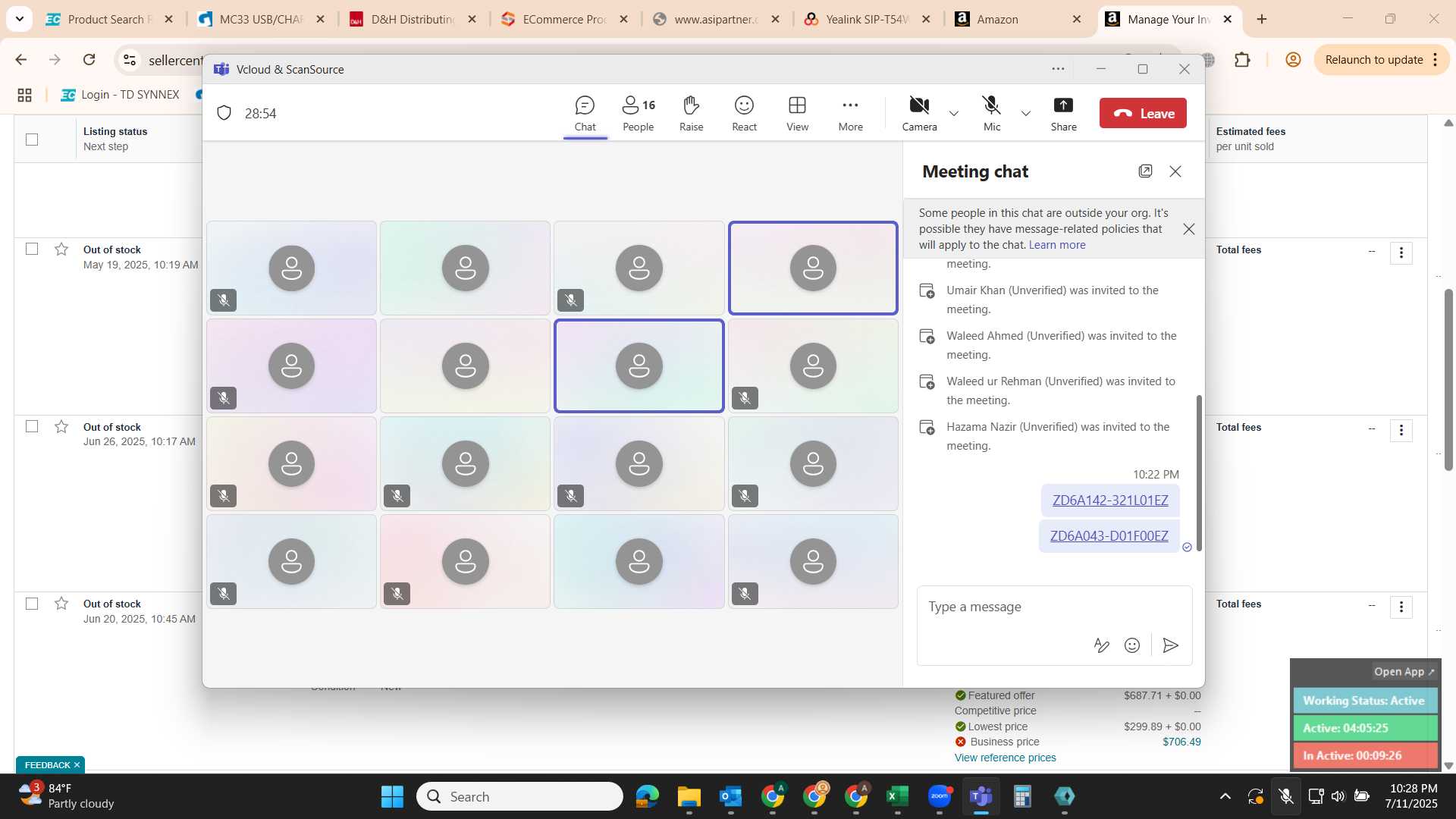Open the Windows Start menu
This screenshot has width=1456, height=819.
point(392,796)
